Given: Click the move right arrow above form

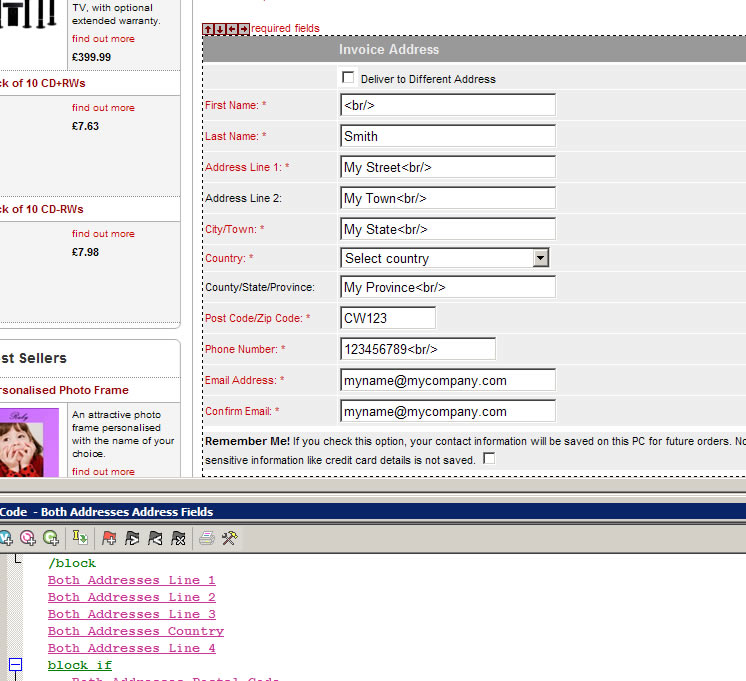Looking at the screenshot, I should coord(244,29).
